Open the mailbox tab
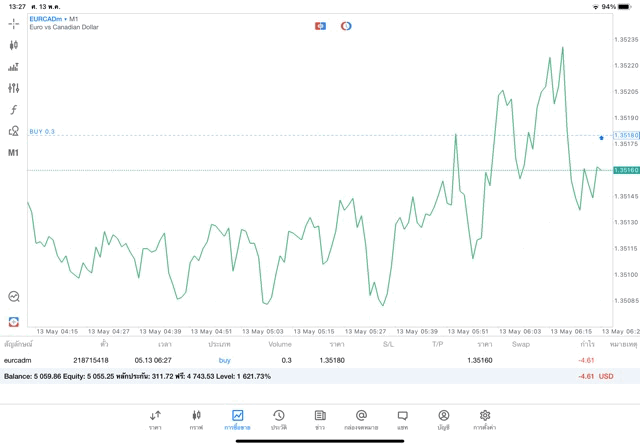 tap(361, 419)
